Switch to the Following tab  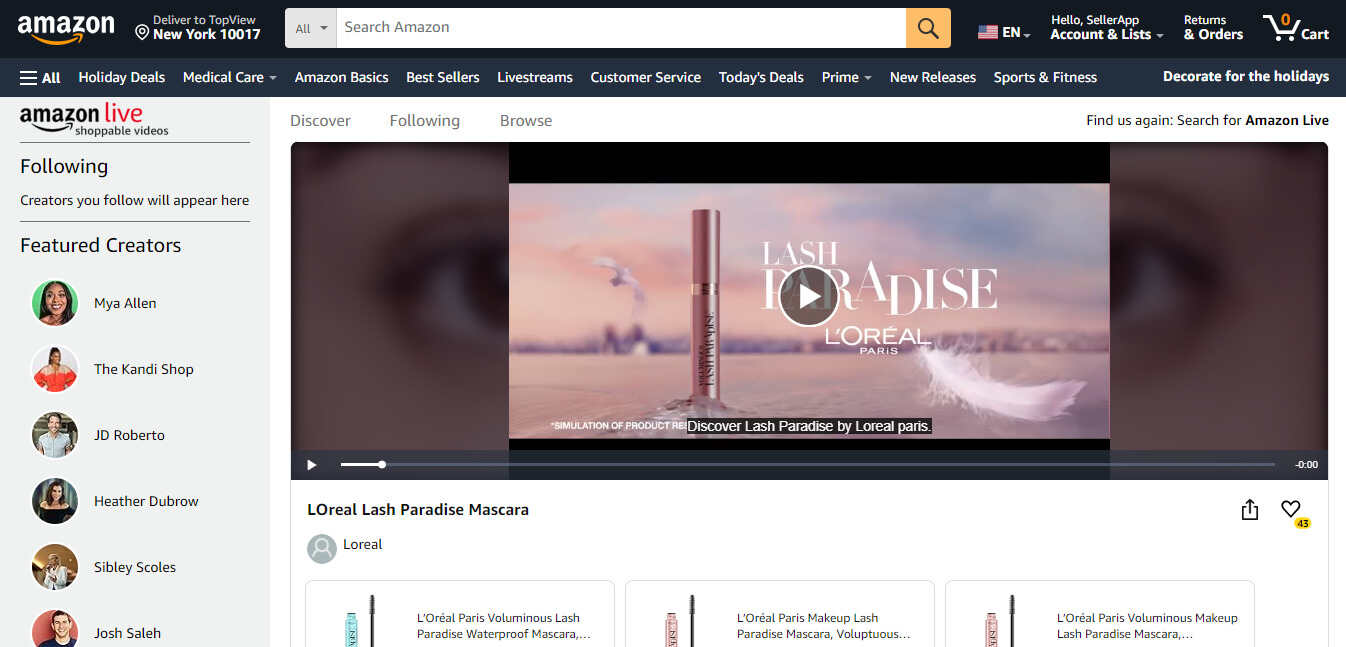click(x=424, y=120)
